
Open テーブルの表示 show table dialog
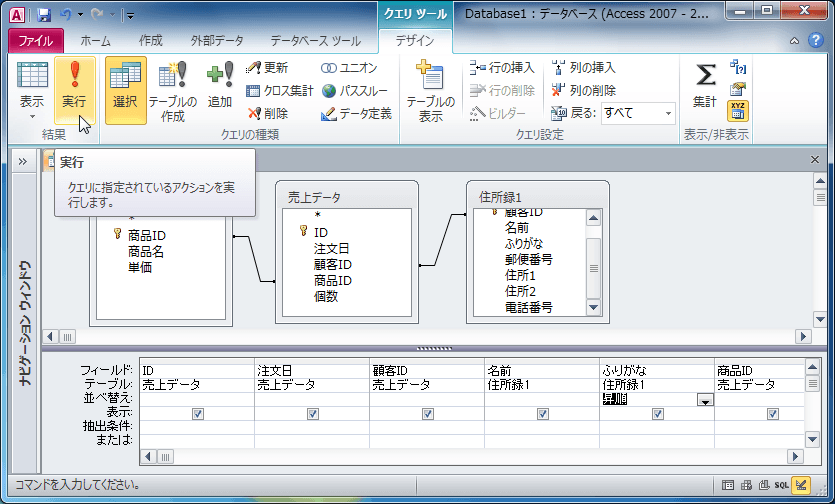pos(430,90)
